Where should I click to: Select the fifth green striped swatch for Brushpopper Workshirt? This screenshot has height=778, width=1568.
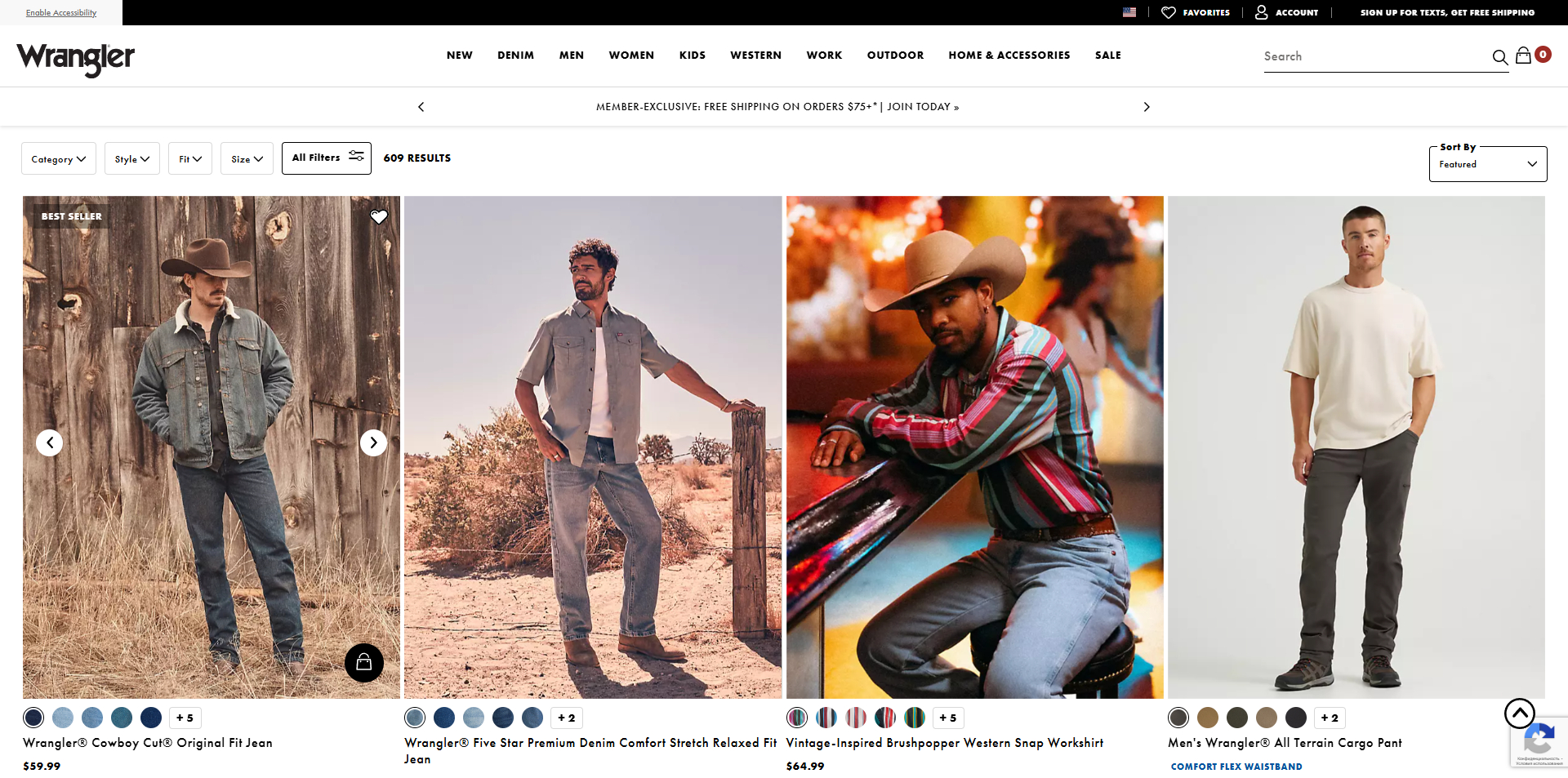click(915, 718)
